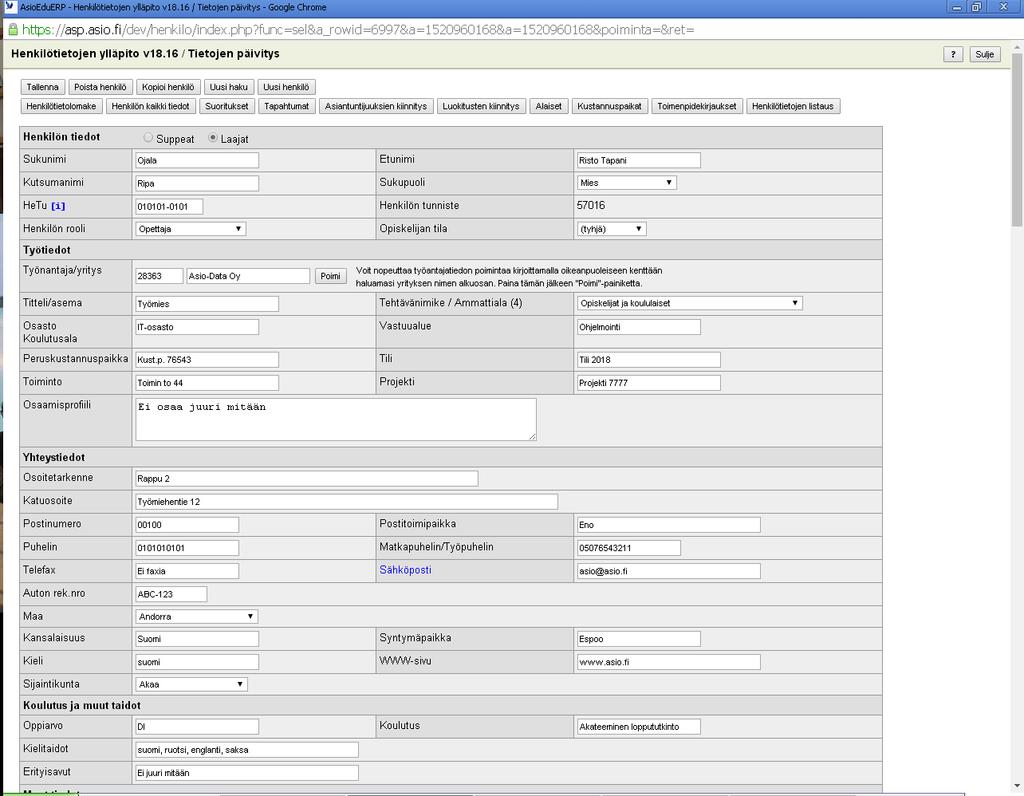Click the Postitoimipaikka field
Screen dimensions: 1024x796
668,524
